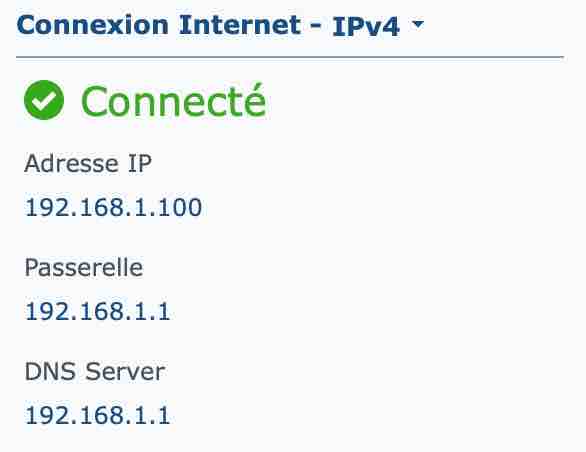The height and width of the screenshot is (452, 586).
Task: Select the DNS Server address value
Action: point(97,415)
